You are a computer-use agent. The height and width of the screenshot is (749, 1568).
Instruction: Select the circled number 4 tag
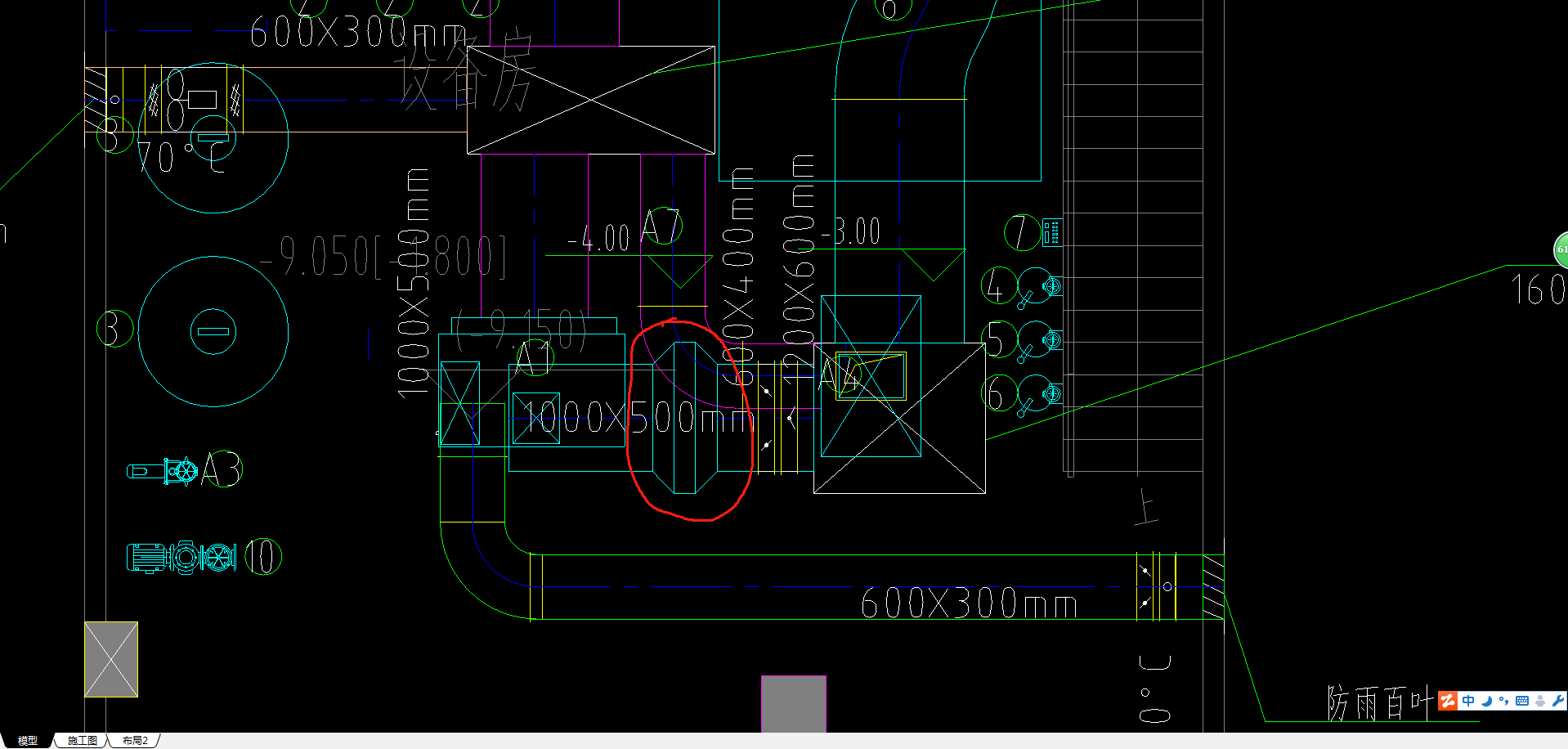click(998, 286)
